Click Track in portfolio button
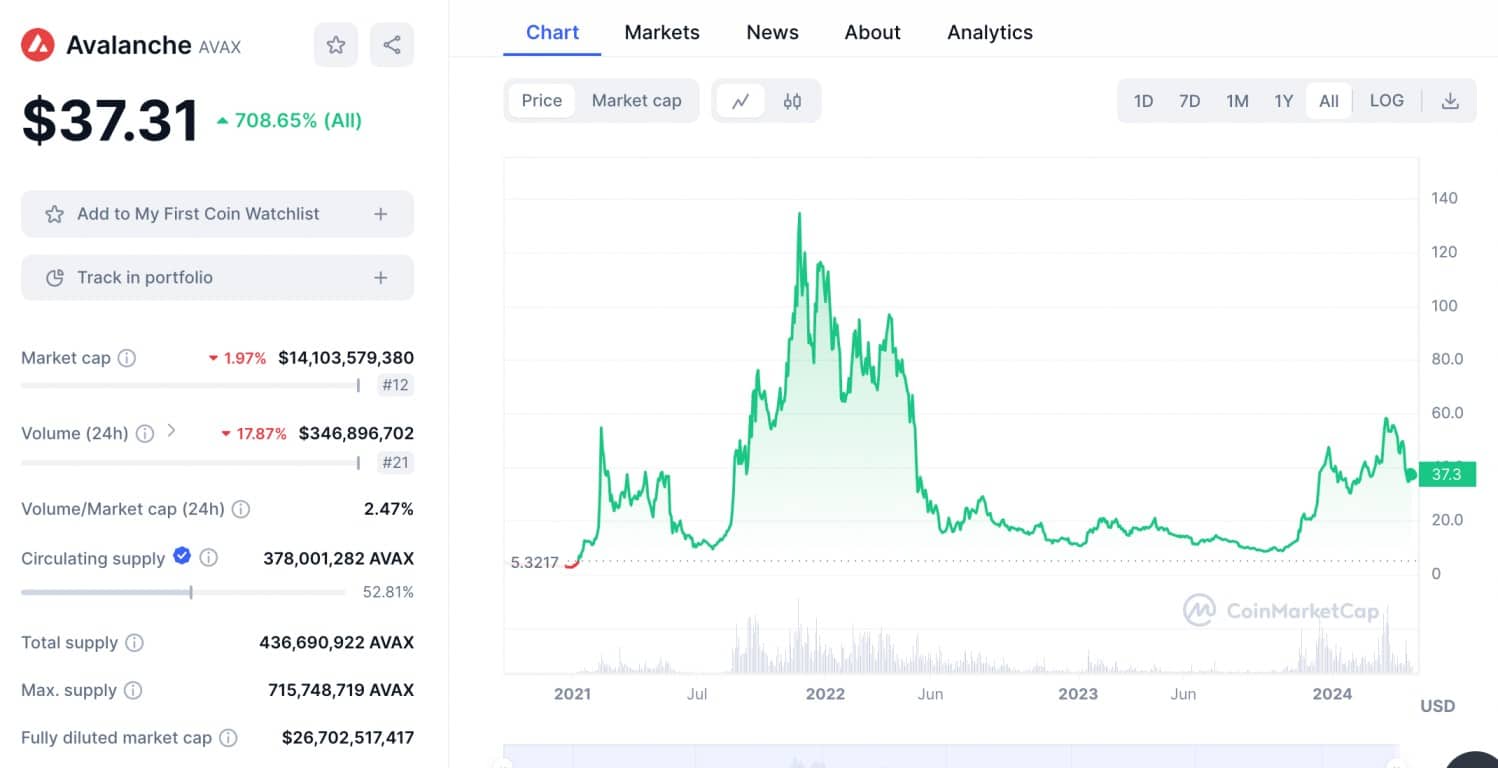The width and height of the screenshot is (1498, 768). (217, 278)
